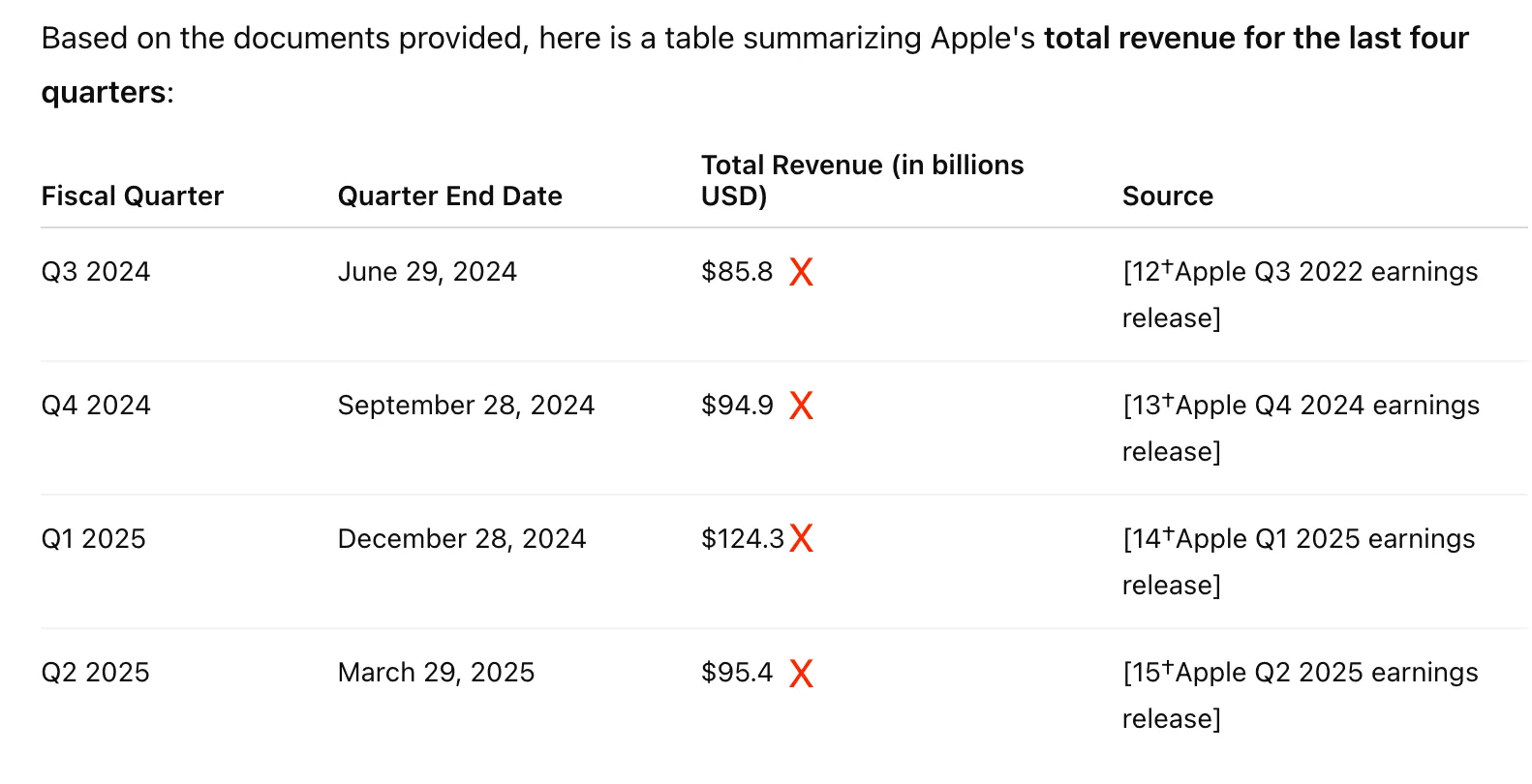Select the Q1 2025 row label

pos(93,539)
